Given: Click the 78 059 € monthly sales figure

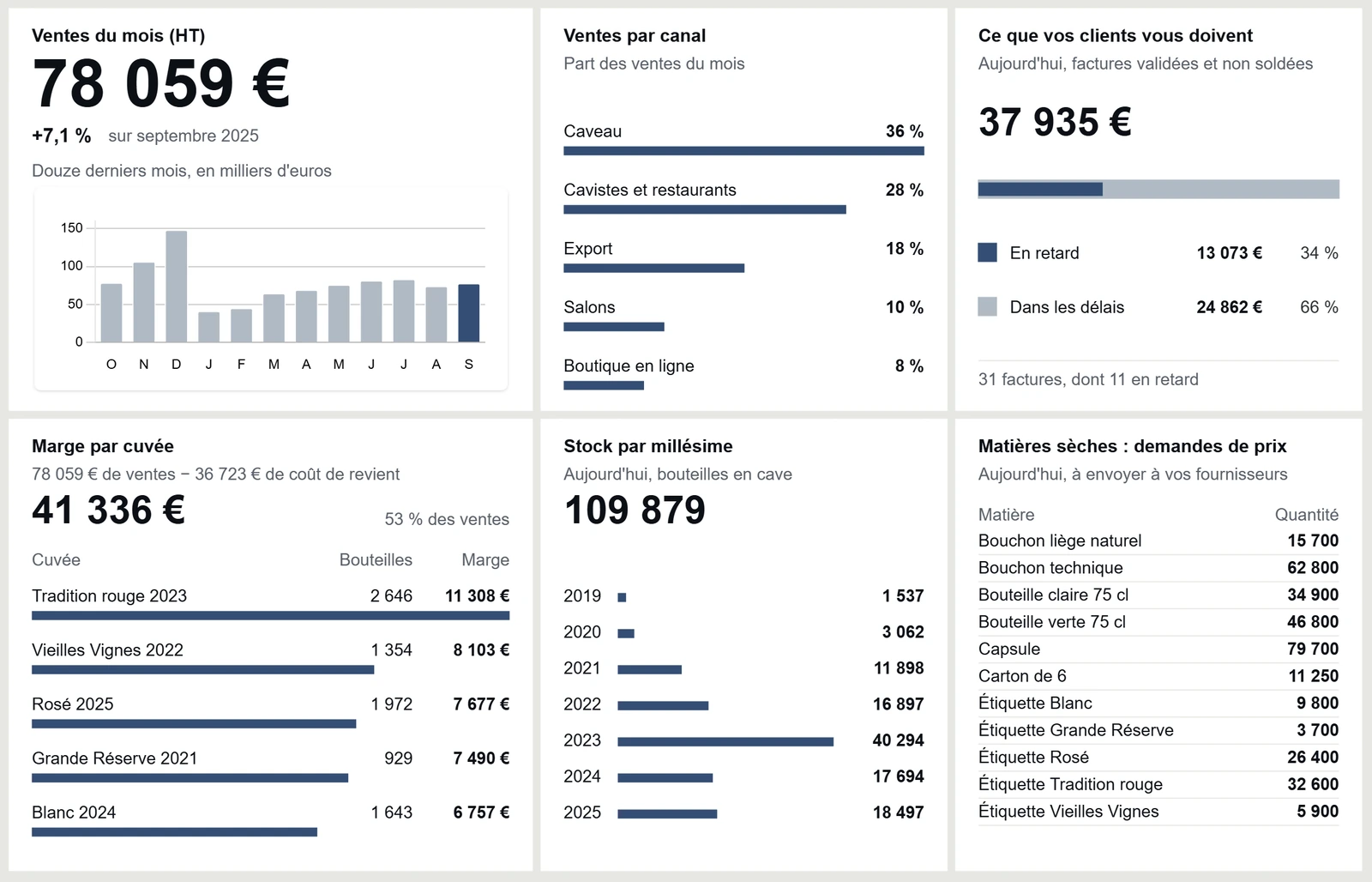Looking at the screenshot, I should pyautogui.click(x=161, y=84).
